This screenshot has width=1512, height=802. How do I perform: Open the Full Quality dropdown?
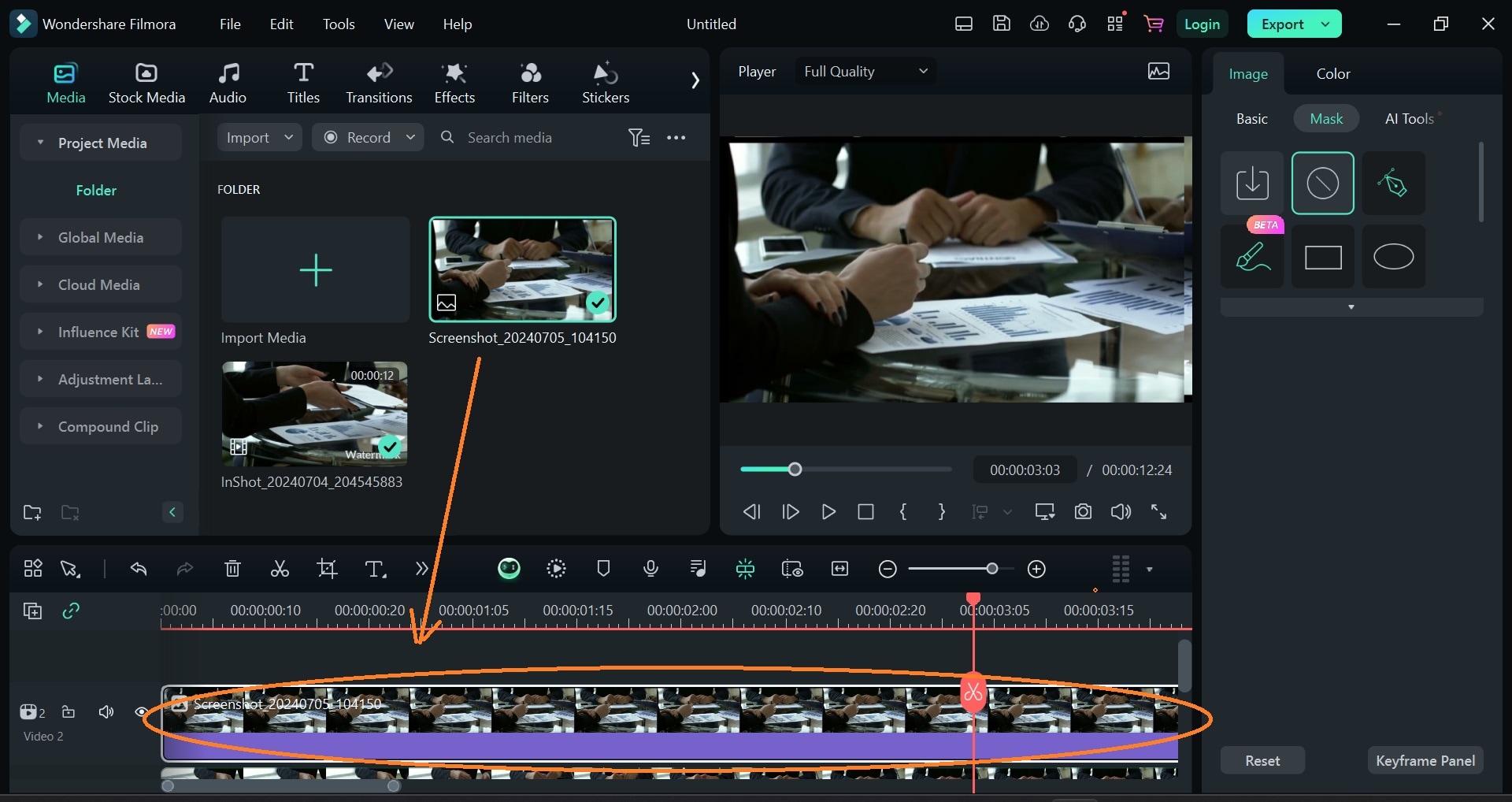(x=865, y=72)
